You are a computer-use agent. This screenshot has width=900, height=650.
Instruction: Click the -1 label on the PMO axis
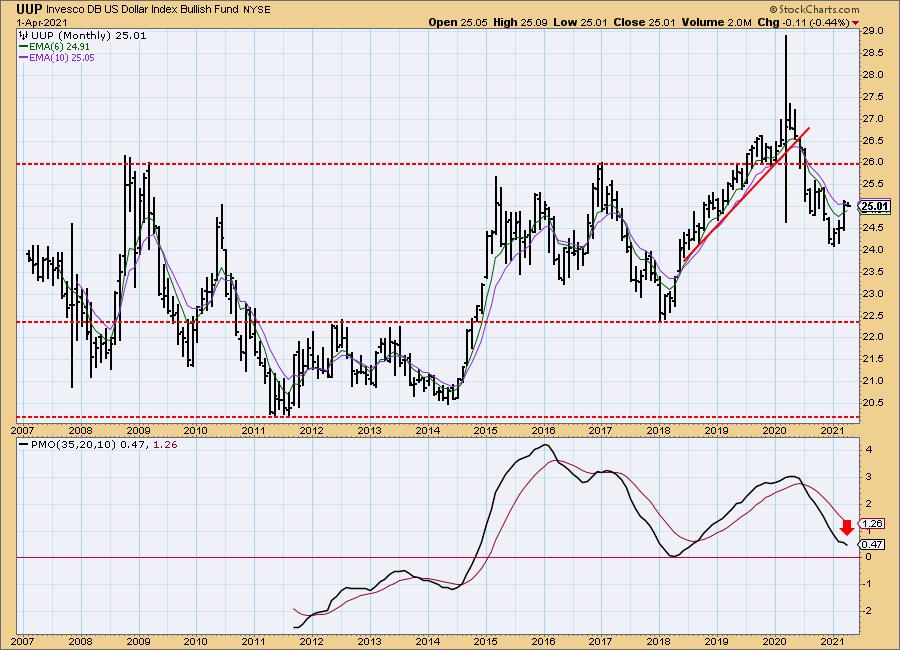click(x=868, y=584)
